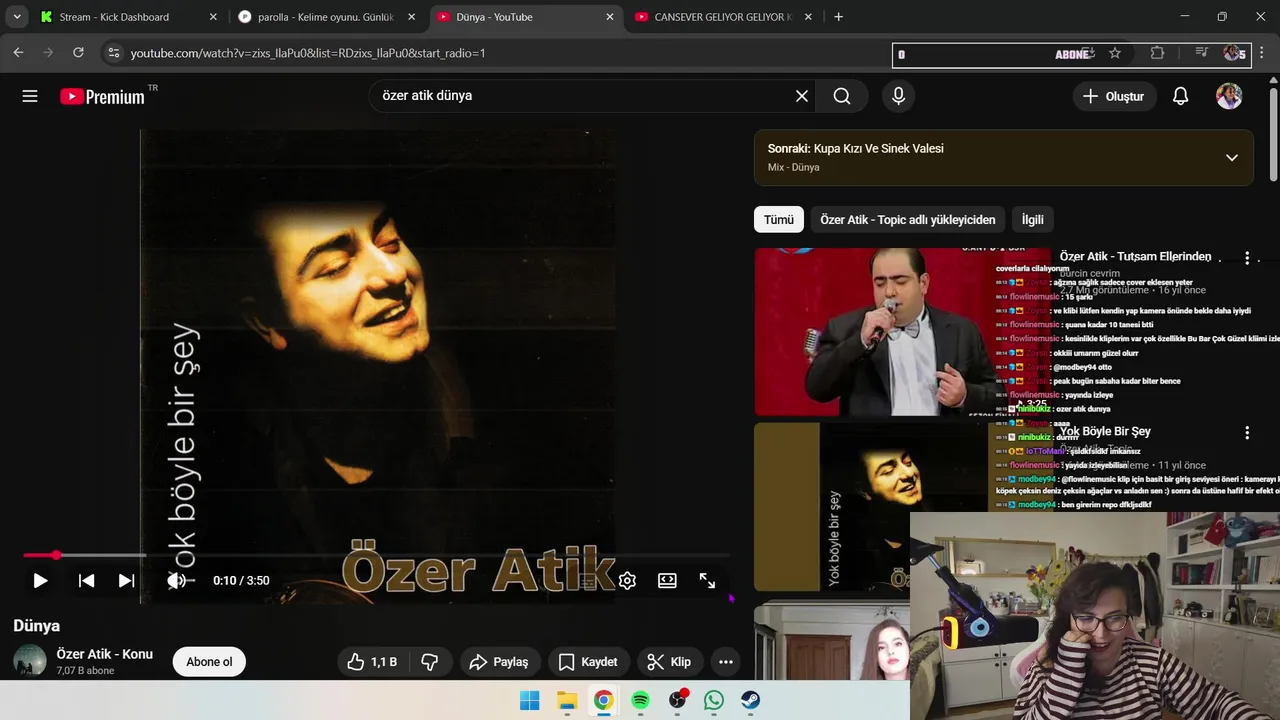This screenshot has height=720, width=1280.
Task: Open the YouTube account avatar menu
Action: click(1229, 96)
